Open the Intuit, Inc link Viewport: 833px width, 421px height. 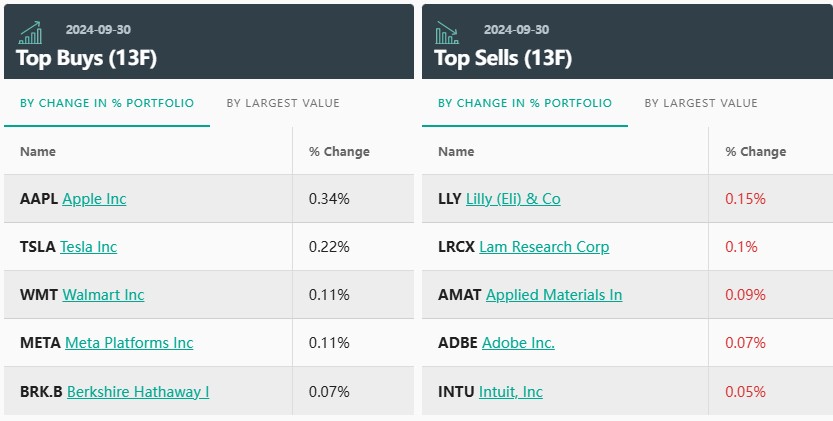click(x=510, y=391)
